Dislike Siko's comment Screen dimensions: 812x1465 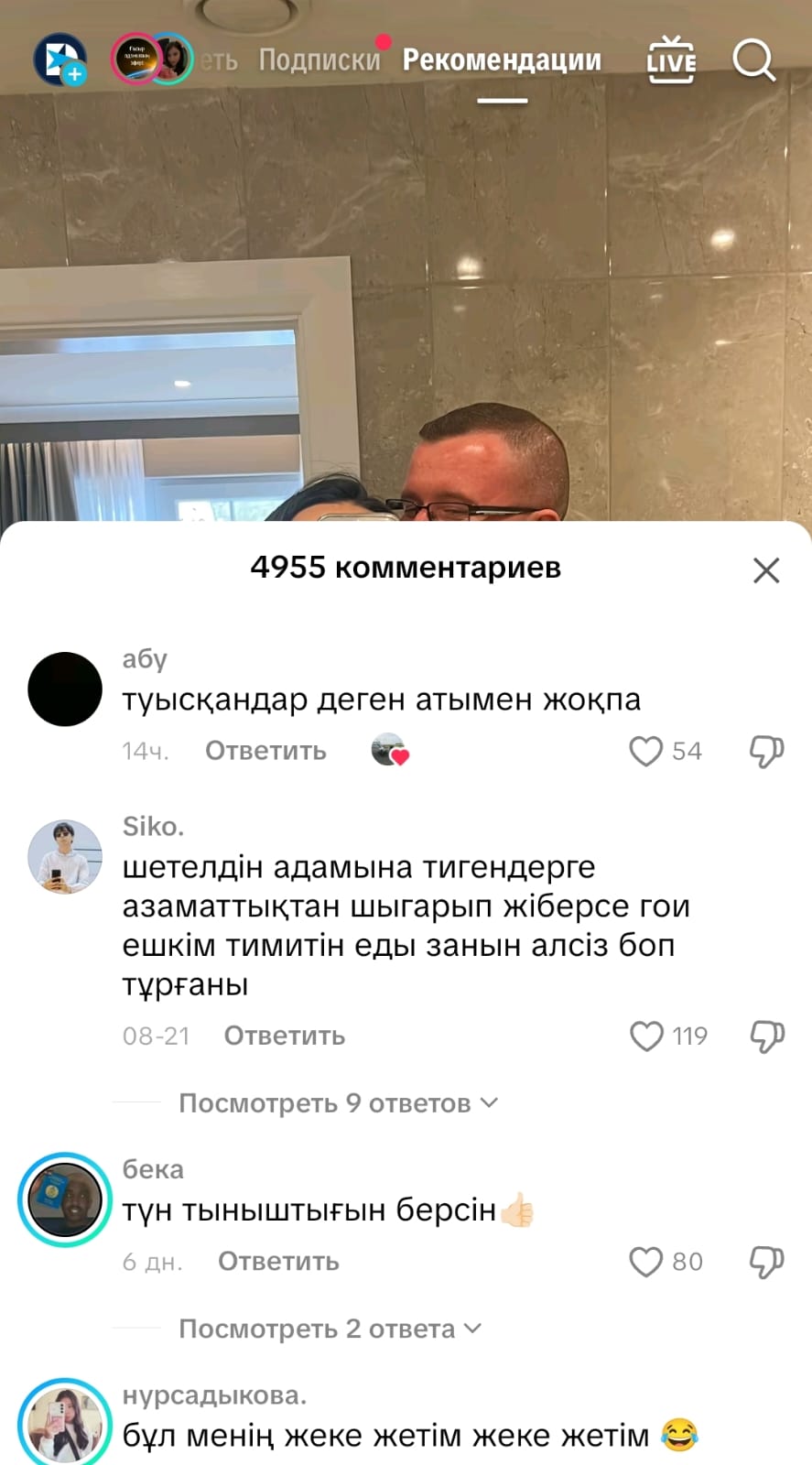click(x=766, y=1036)
